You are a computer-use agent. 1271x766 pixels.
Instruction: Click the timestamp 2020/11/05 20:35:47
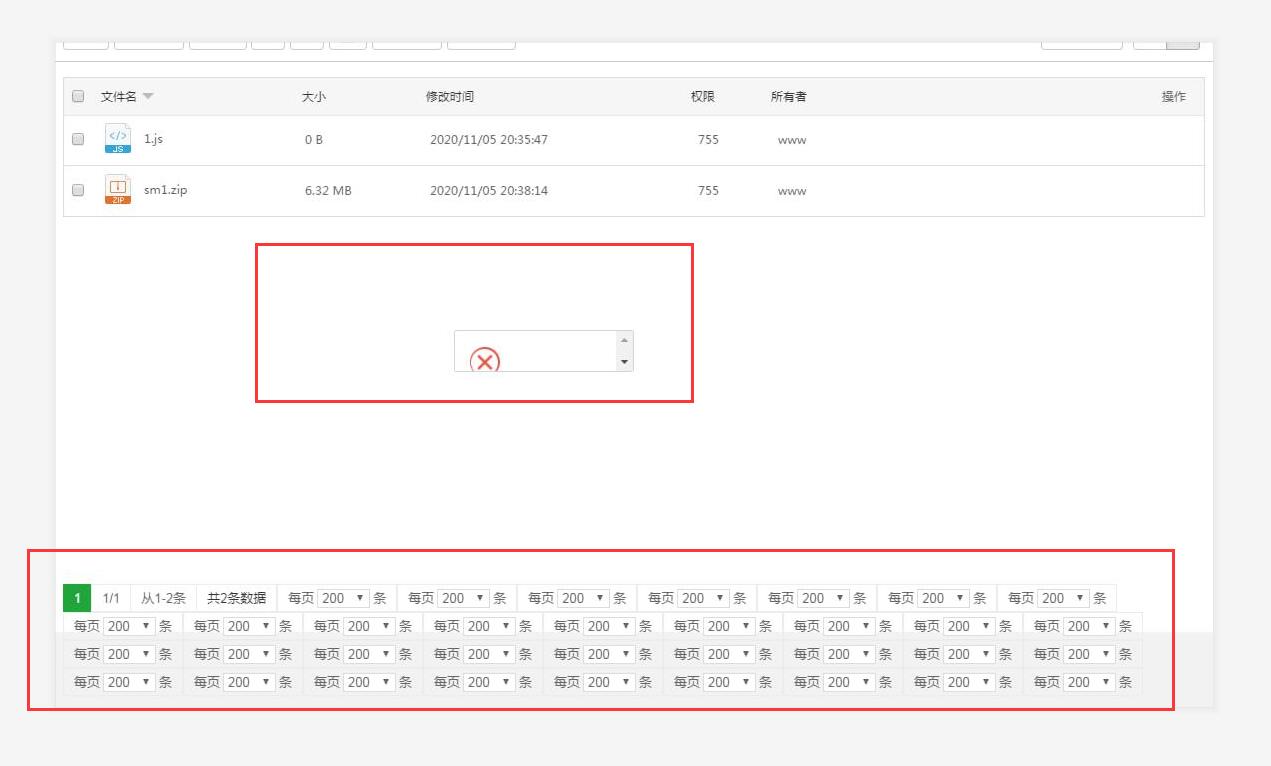click(x=489, y=140)
